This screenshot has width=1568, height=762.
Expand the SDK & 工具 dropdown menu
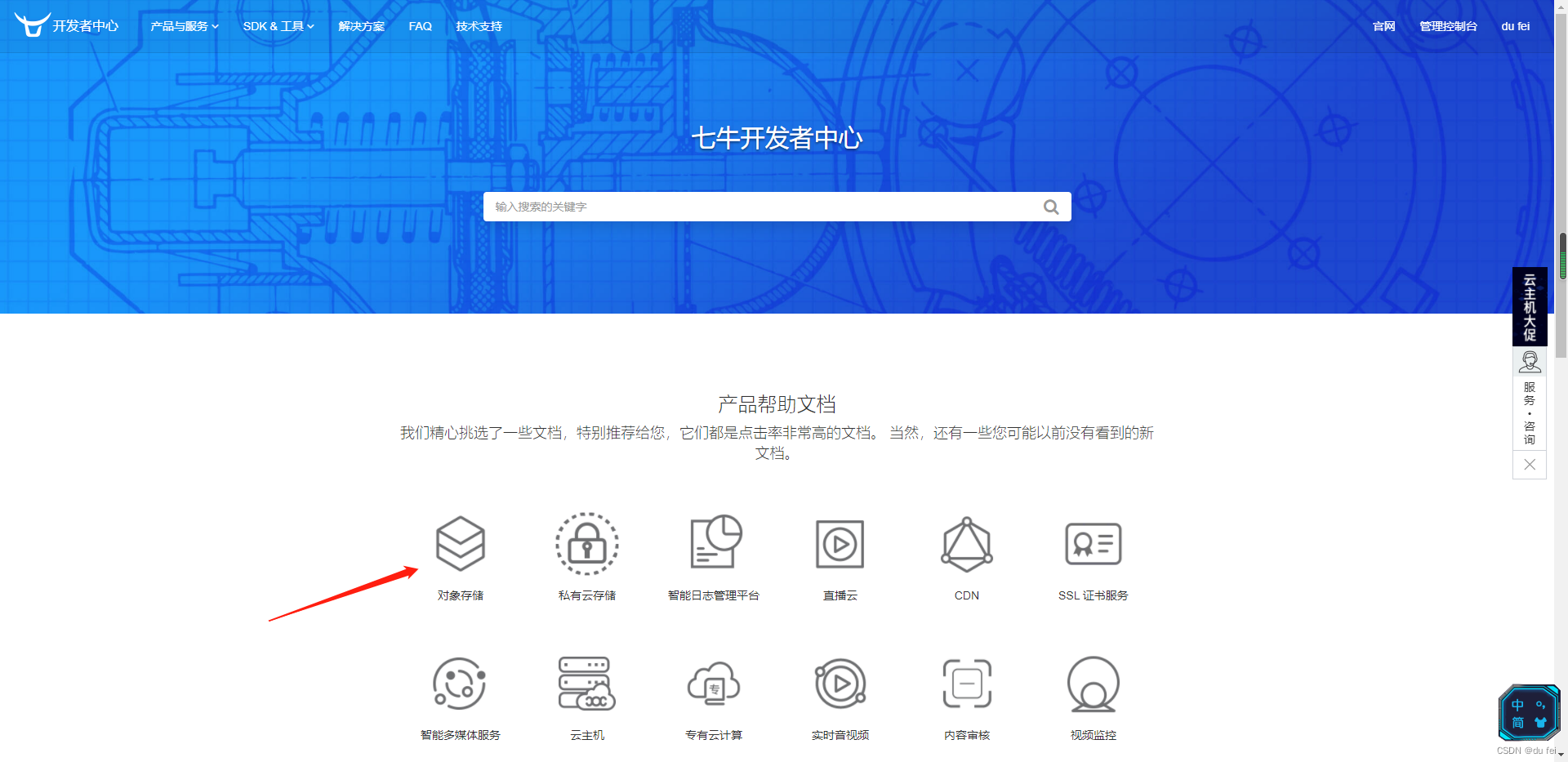click(278, 26)
